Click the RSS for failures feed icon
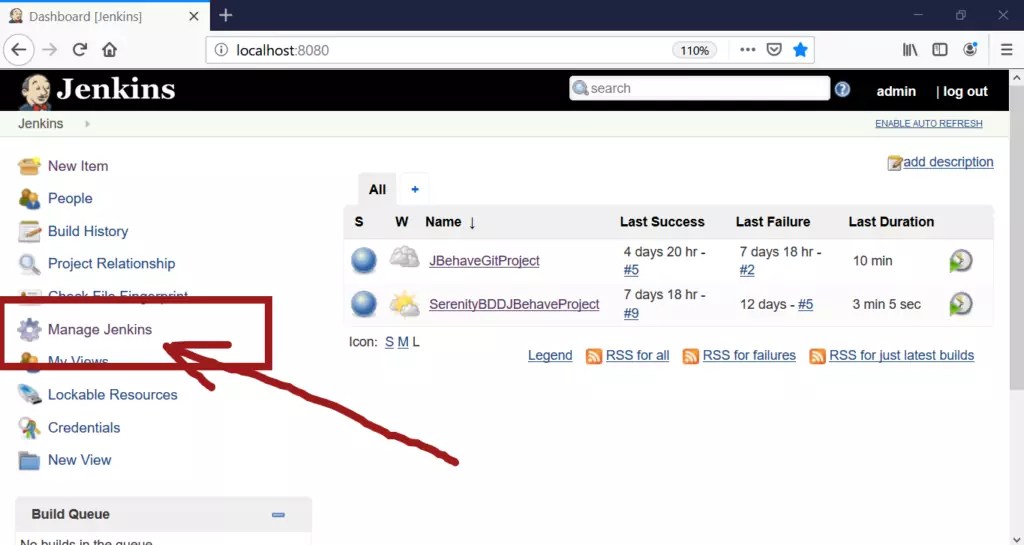This screenshot has height=545, width=1024. [690, 356]
